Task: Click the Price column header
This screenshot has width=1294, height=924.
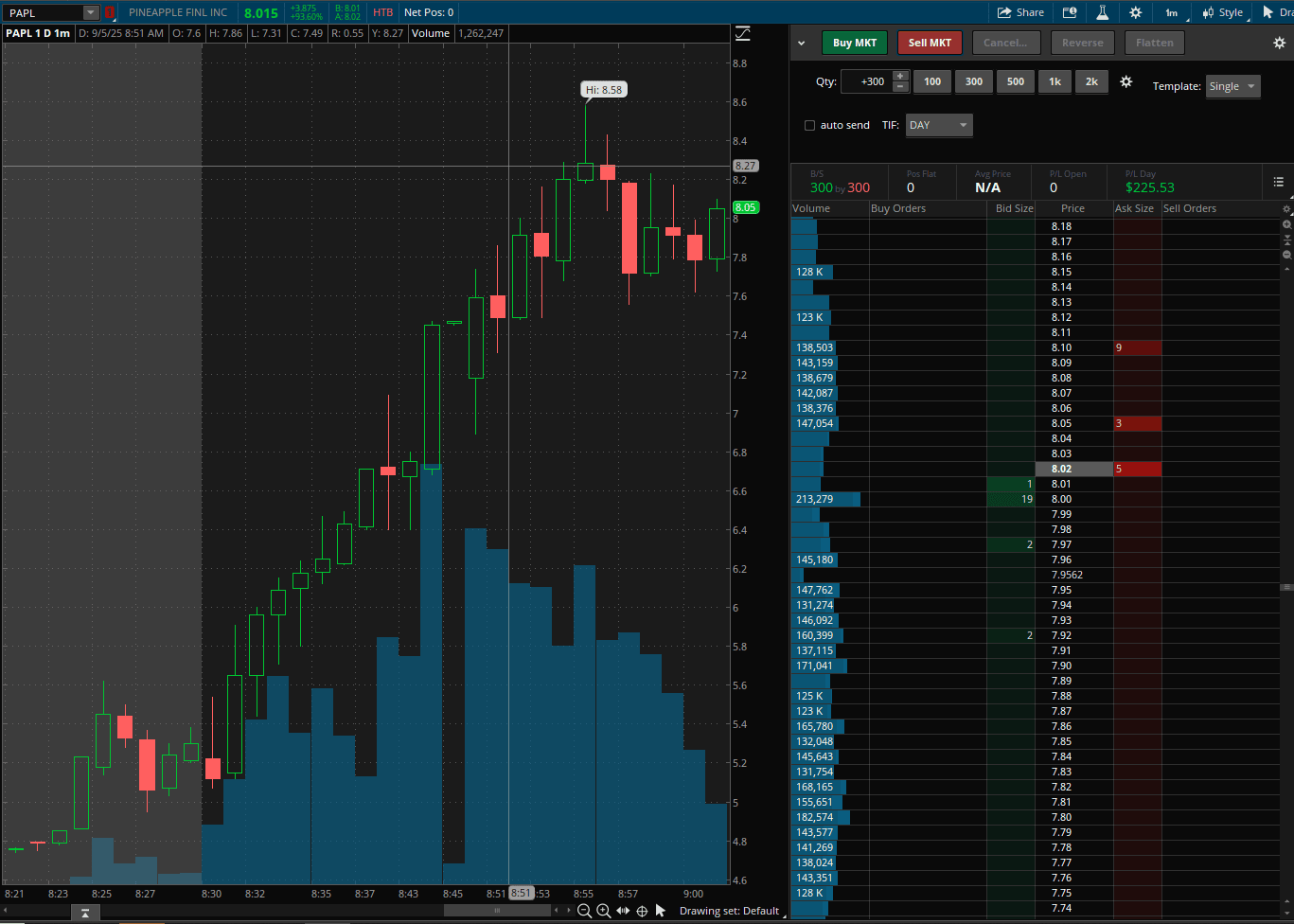Action: (x=1072, y=208)
